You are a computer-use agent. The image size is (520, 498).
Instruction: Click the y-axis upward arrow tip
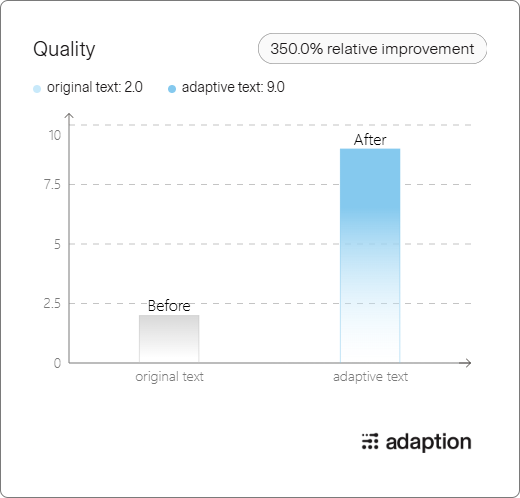(x=69, y=115)
